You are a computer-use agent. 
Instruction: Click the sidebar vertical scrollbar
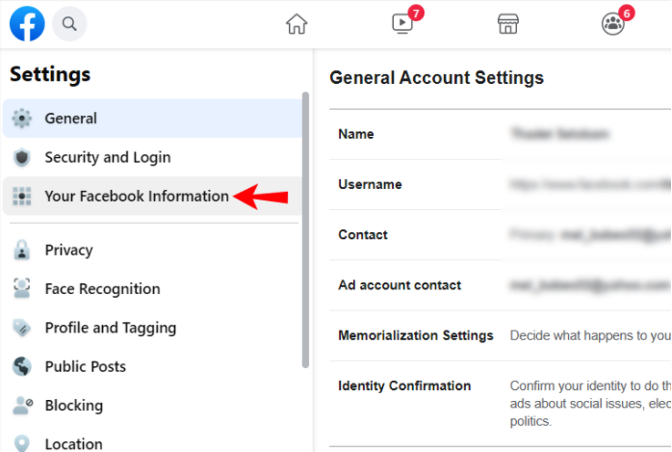[305, 230]
